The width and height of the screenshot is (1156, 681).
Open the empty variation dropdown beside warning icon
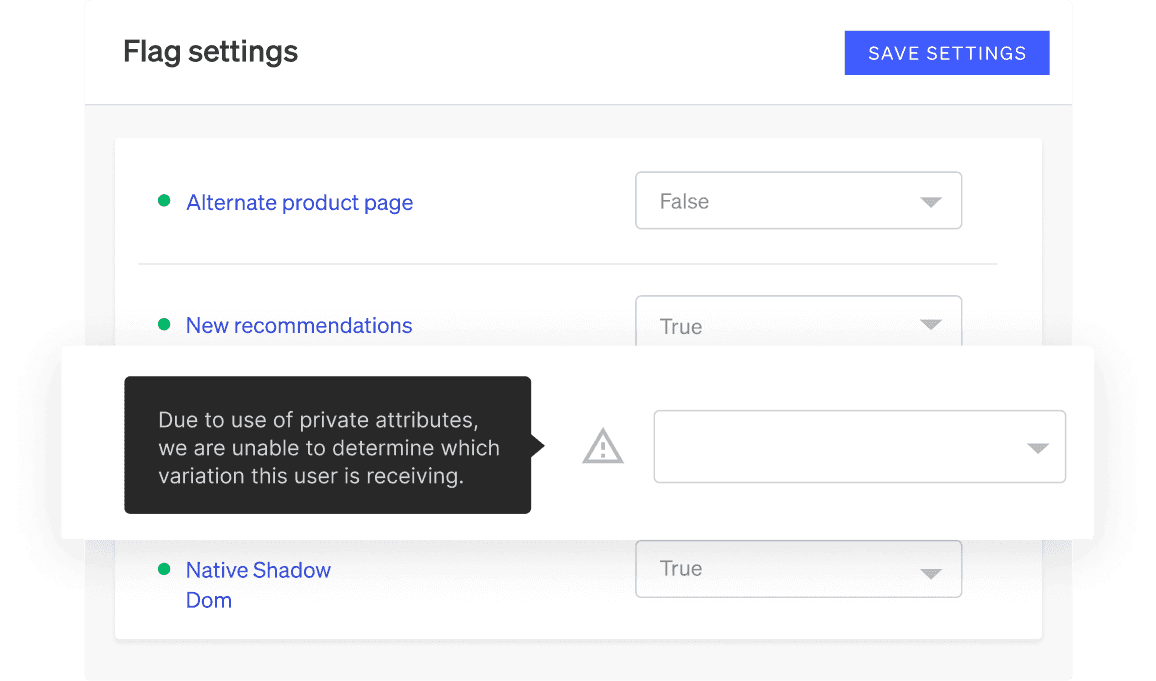858,447
